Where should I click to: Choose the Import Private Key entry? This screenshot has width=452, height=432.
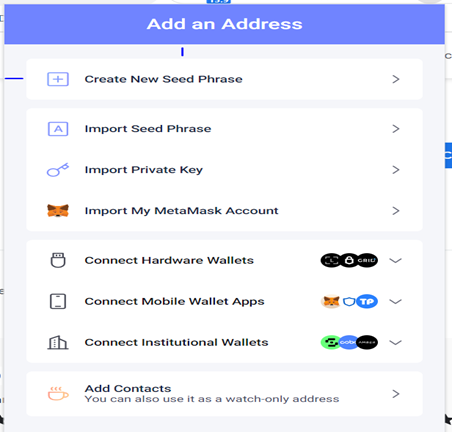click(224, 170)
